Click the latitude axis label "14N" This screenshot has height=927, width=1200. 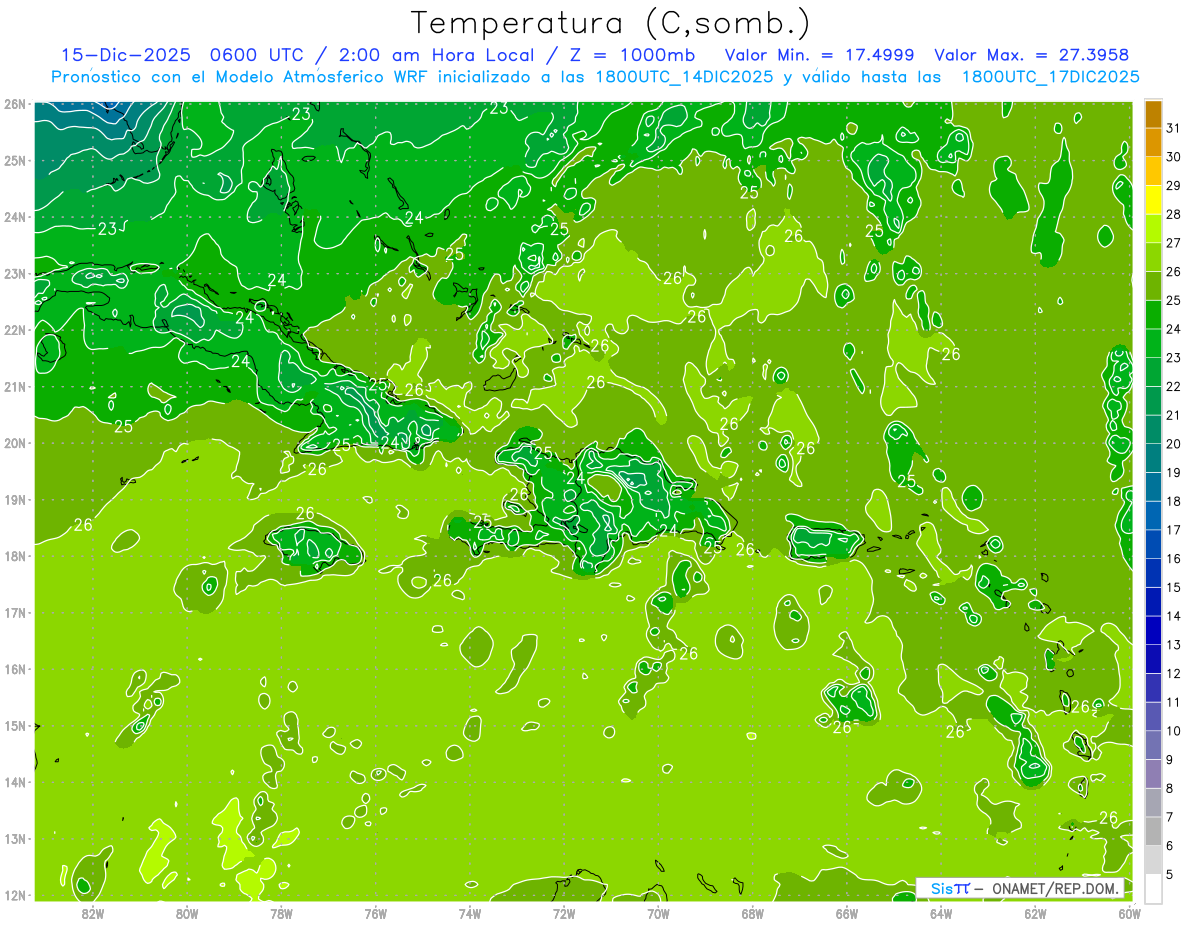(14, 782)
